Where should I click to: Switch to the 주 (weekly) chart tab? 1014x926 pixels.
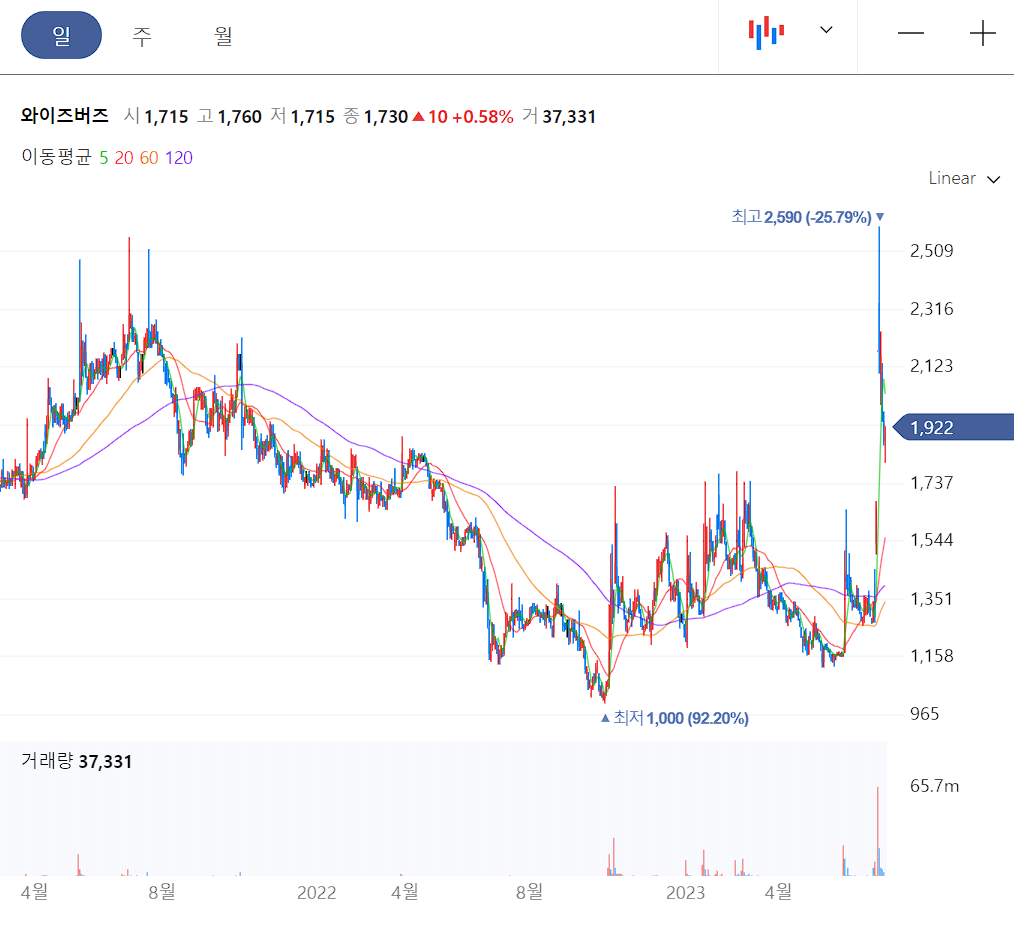(x=142, y=36)
